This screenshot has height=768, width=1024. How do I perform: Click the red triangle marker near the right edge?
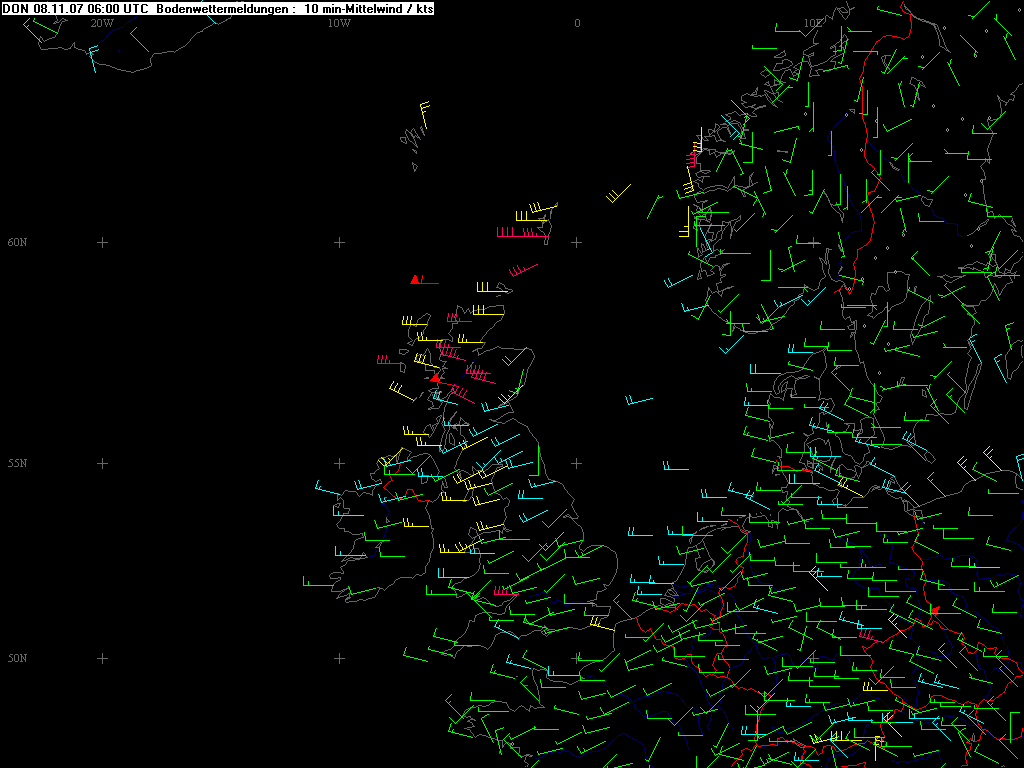pos(935,609)
